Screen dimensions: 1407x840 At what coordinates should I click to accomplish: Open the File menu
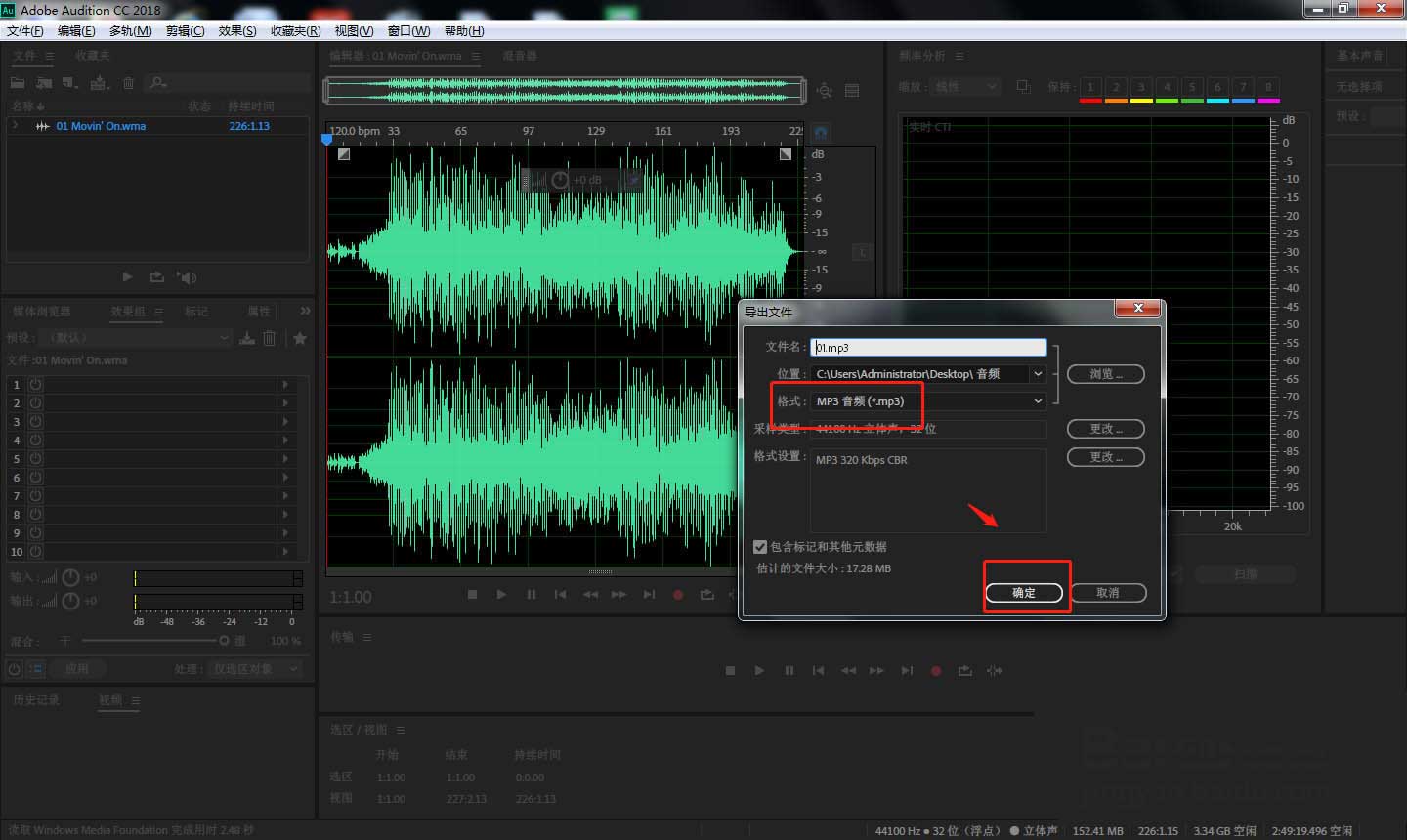pyautogui.click(x=24, y=31)
